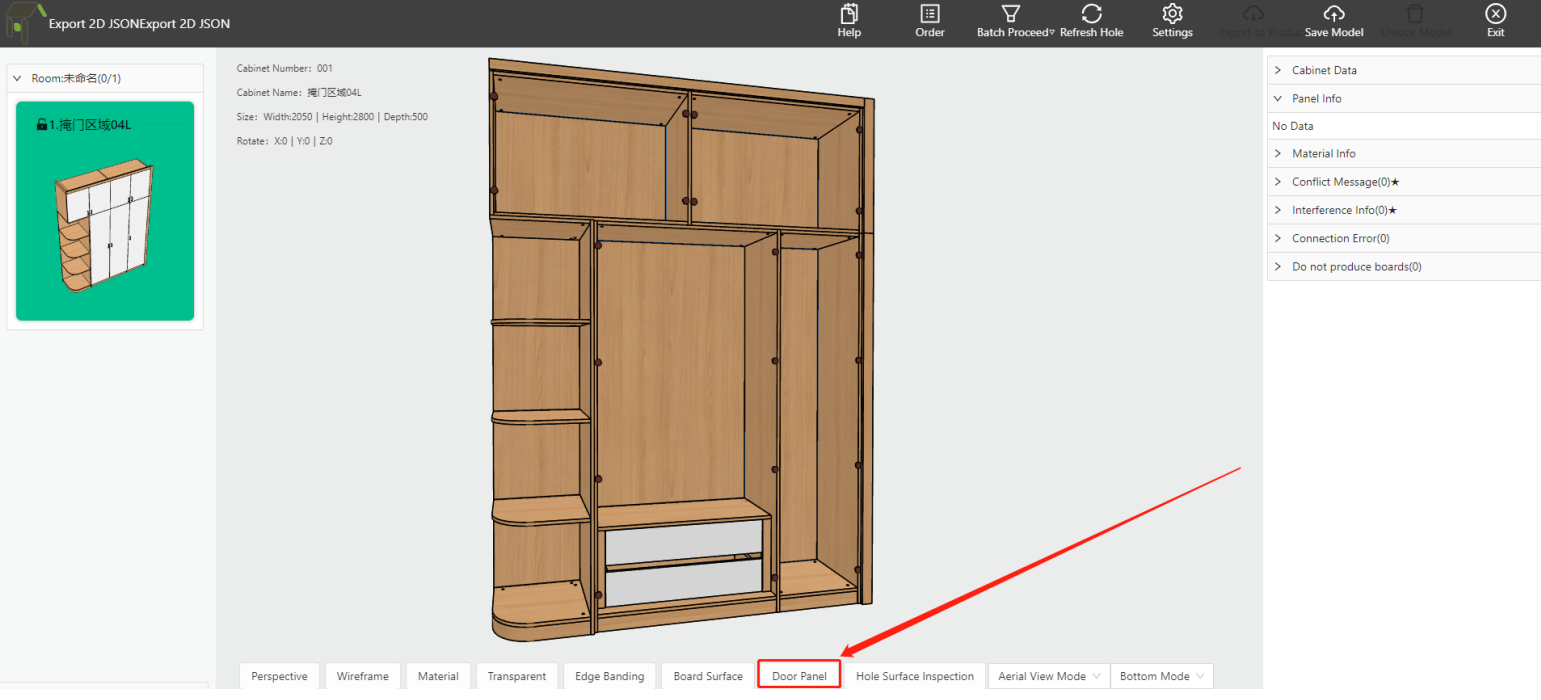Toggle Wireframe display mode
The image size is (1541, 700).
[x=363, y=676]
